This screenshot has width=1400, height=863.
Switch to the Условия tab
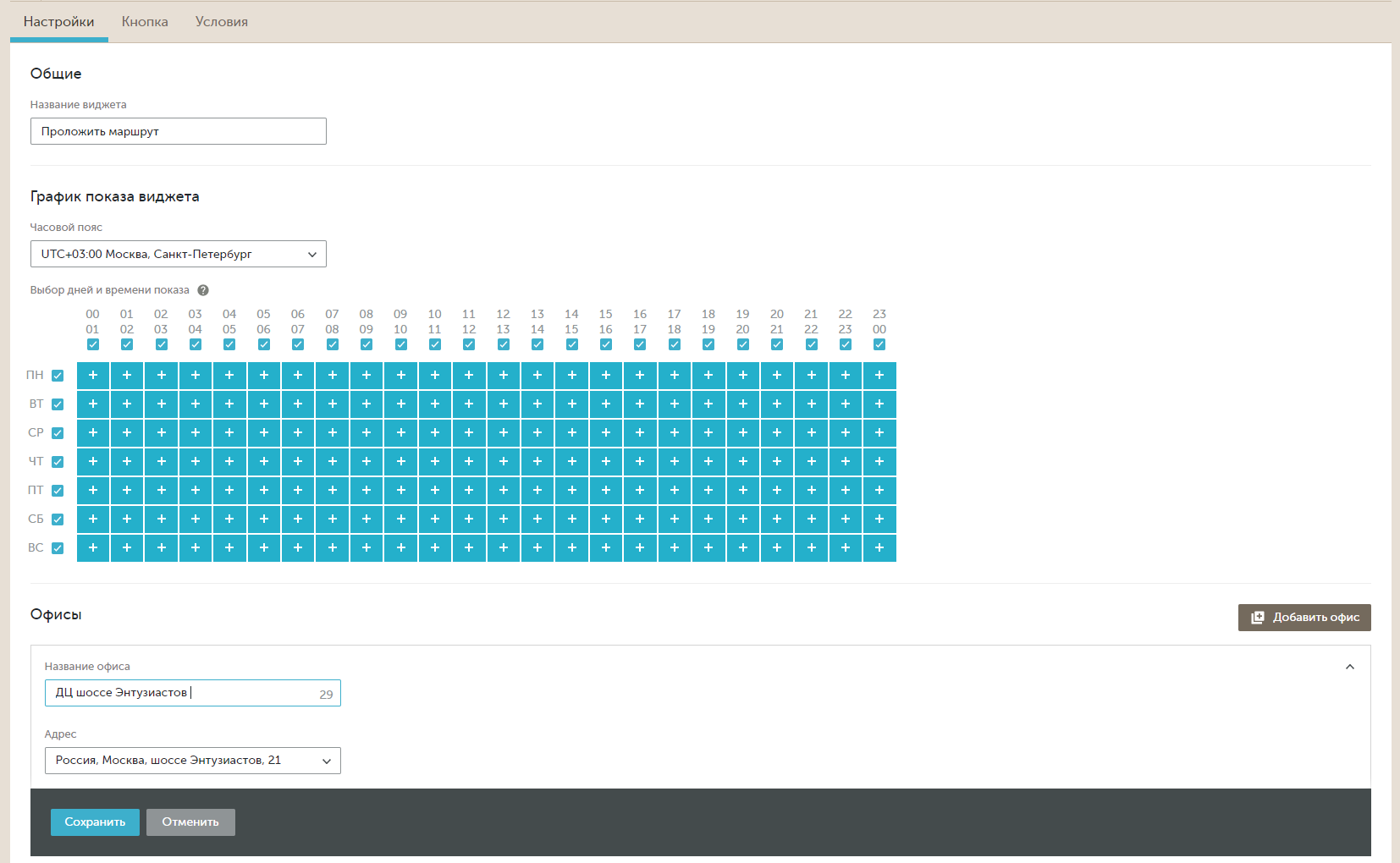coord(222,22)
